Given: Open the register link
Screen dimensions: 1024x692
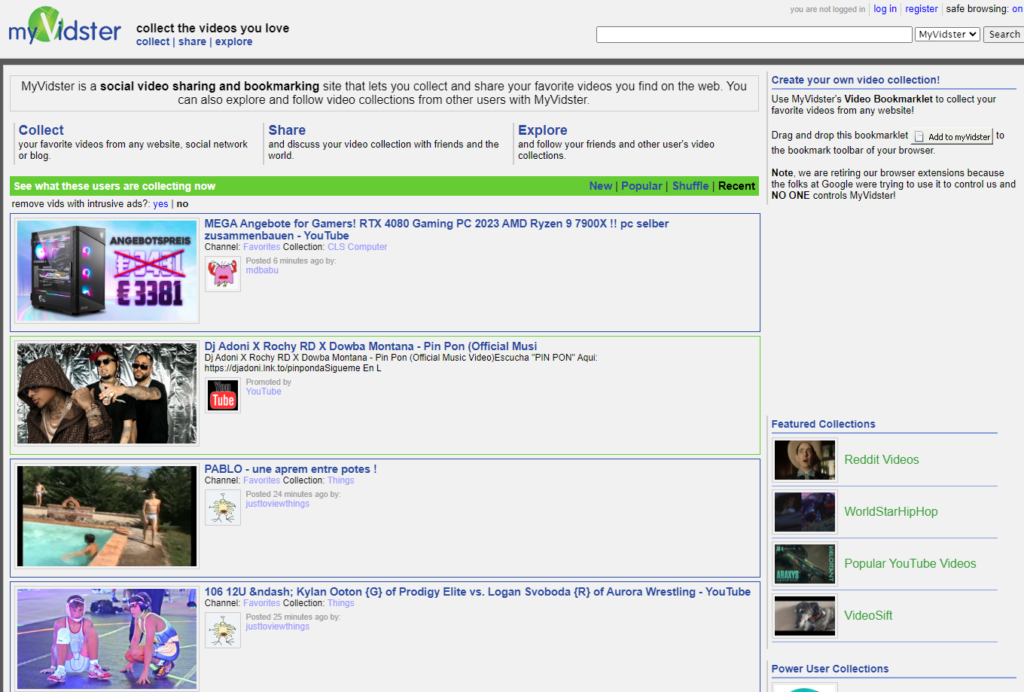Looking at the screenshot, I should pyautogui.click(x=921, y=9).
